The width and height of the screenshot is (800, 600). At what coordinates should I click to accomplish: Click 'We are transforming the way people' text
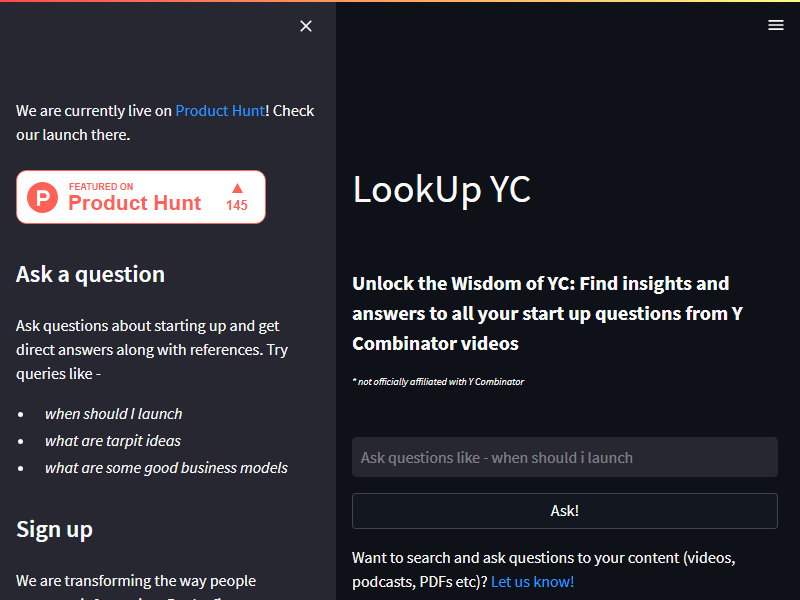[136, 581]
